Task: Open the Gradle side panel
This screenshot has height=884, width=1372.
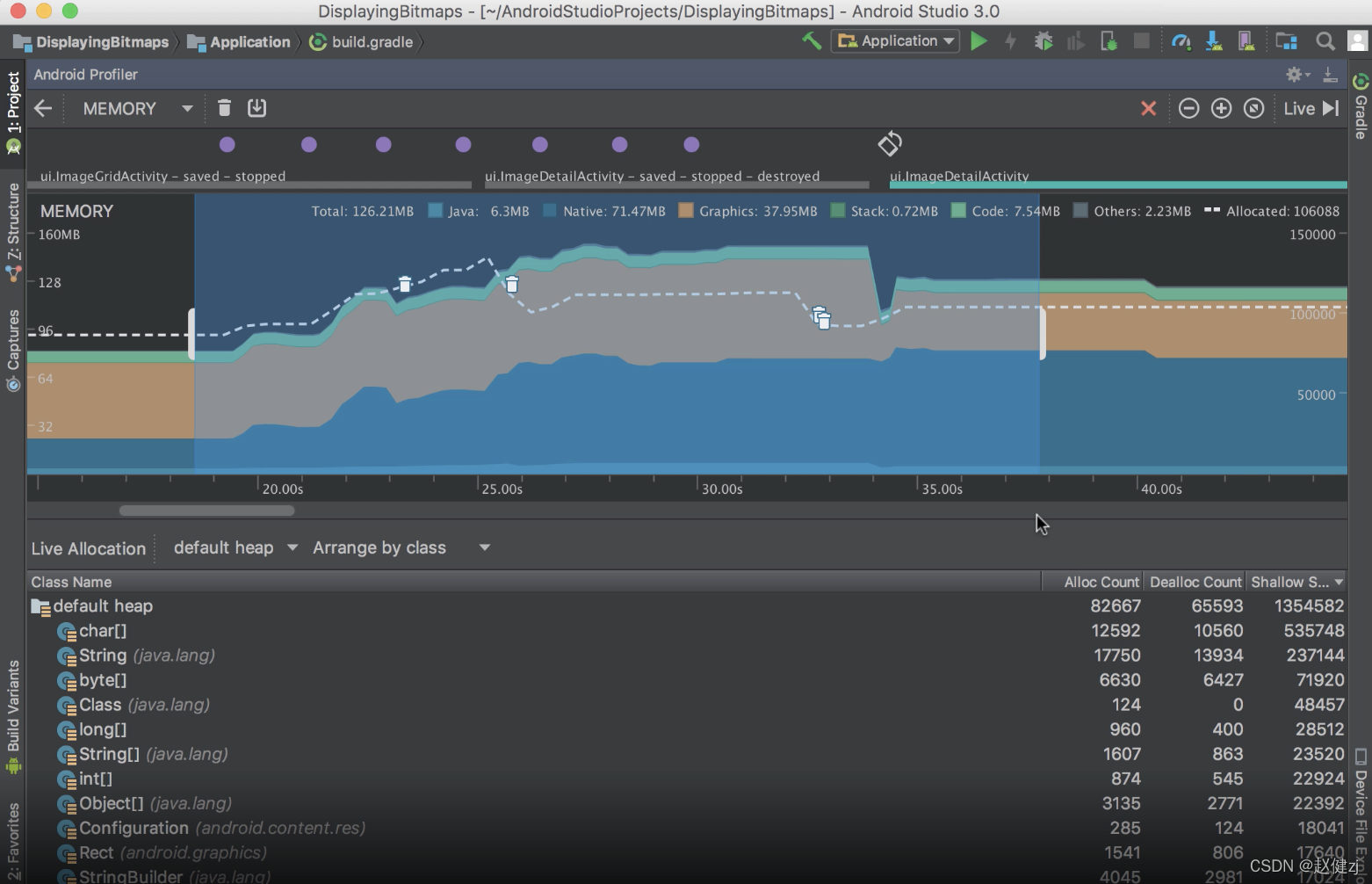Action: pos(1361,106)
